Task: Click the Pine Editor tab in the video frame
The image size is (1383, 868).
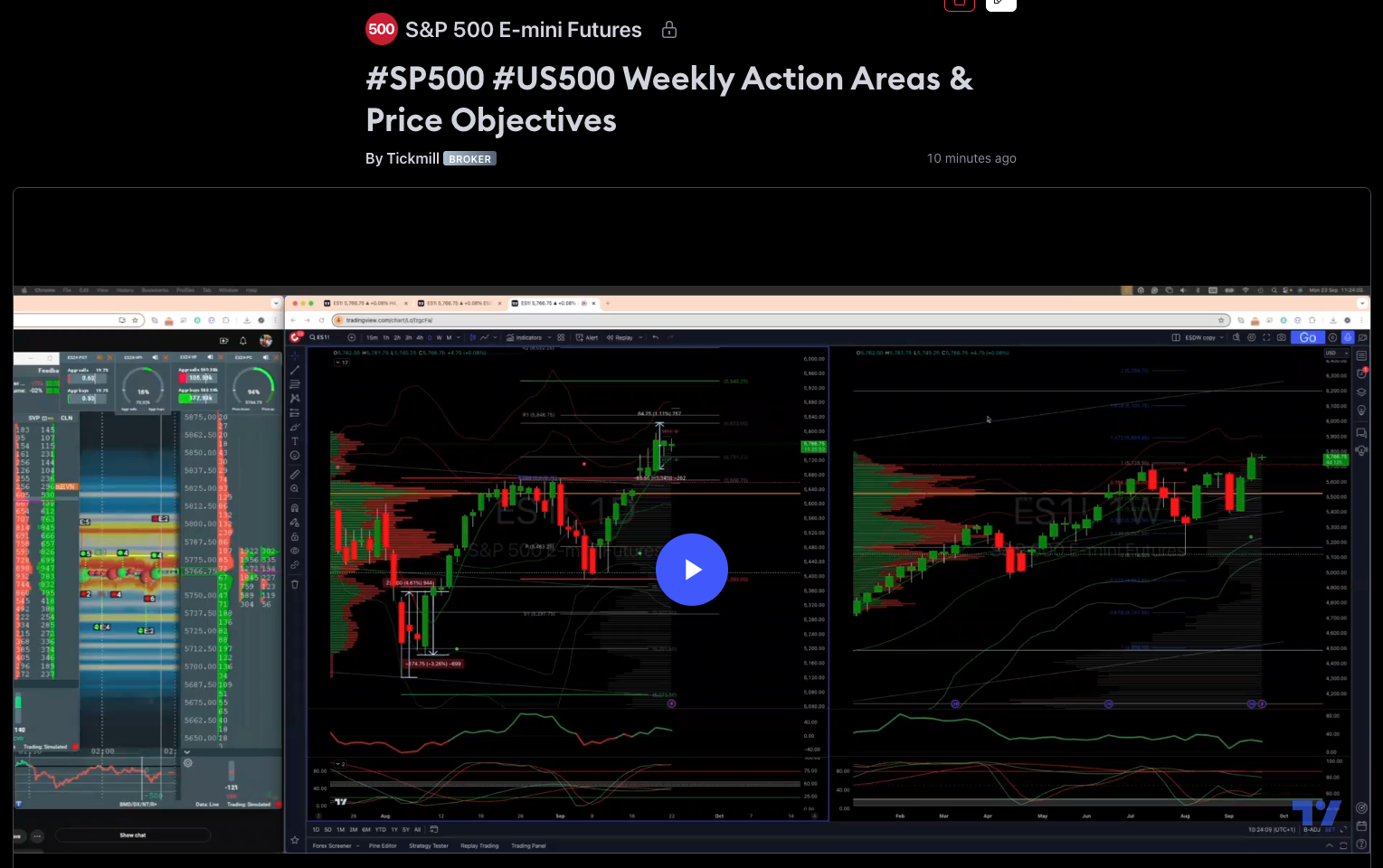Action: coord(383,846)
